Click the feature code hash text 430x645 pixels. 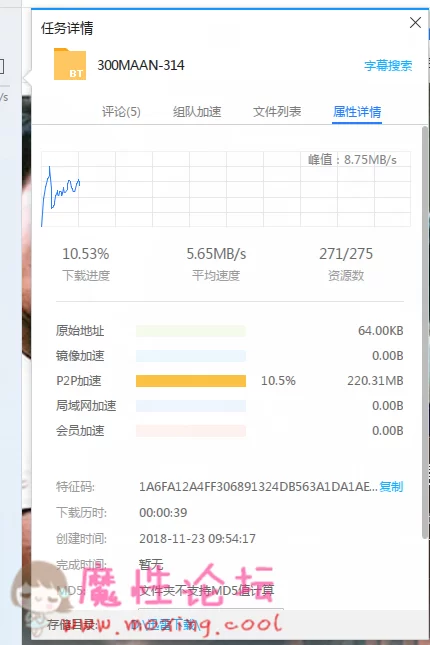click(x=258, y=487)
